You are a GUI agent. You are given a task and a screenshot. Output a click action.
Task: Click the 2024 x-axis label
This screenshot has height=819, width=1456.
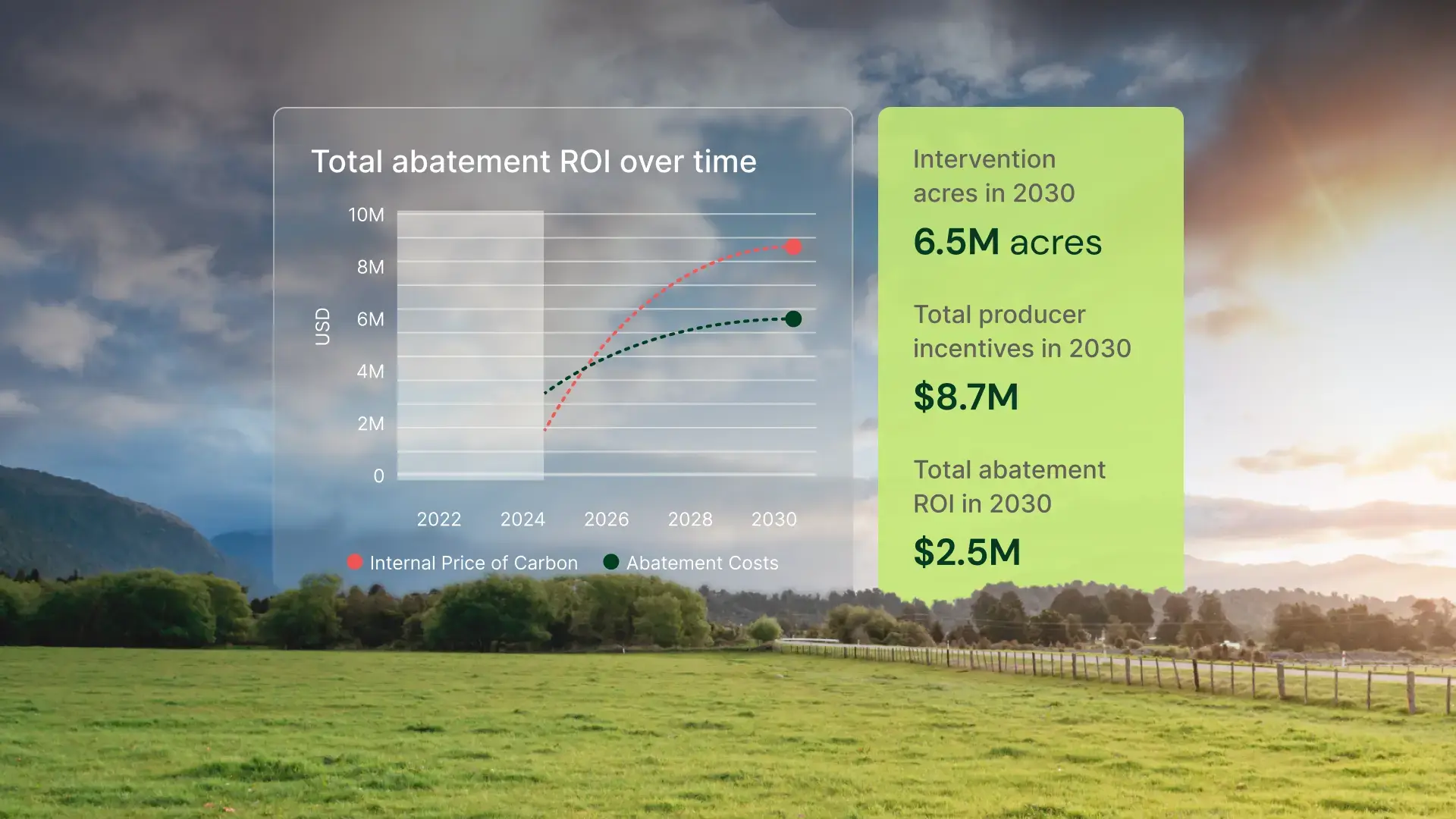(522, 519)
